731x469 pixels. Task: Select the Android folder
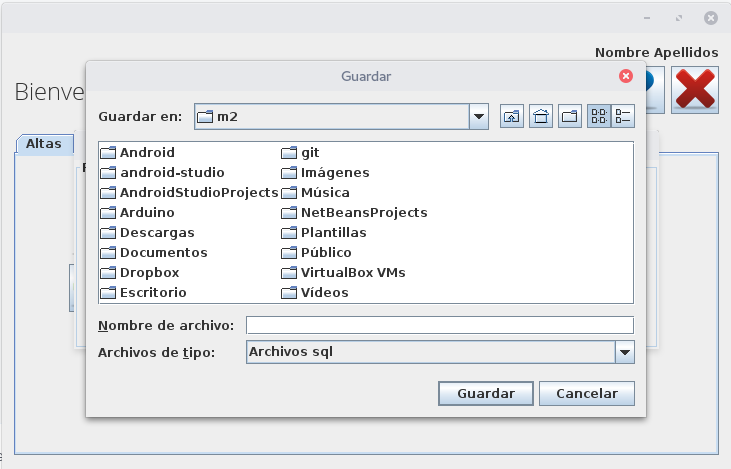(146, 153)
